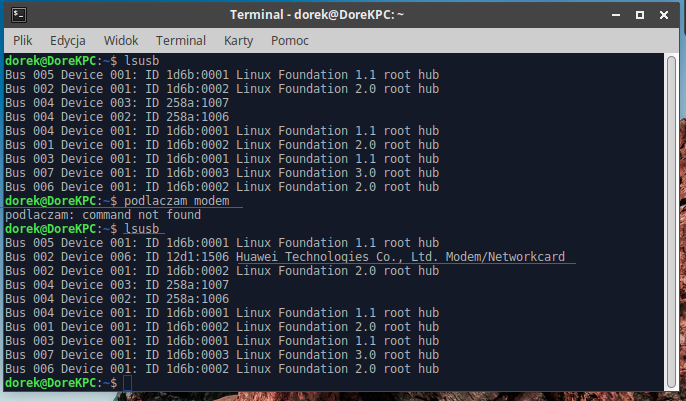The height and width of the screenshot is (401, 686).
Task: Close the Terminal window
Action: click(664, 15)
